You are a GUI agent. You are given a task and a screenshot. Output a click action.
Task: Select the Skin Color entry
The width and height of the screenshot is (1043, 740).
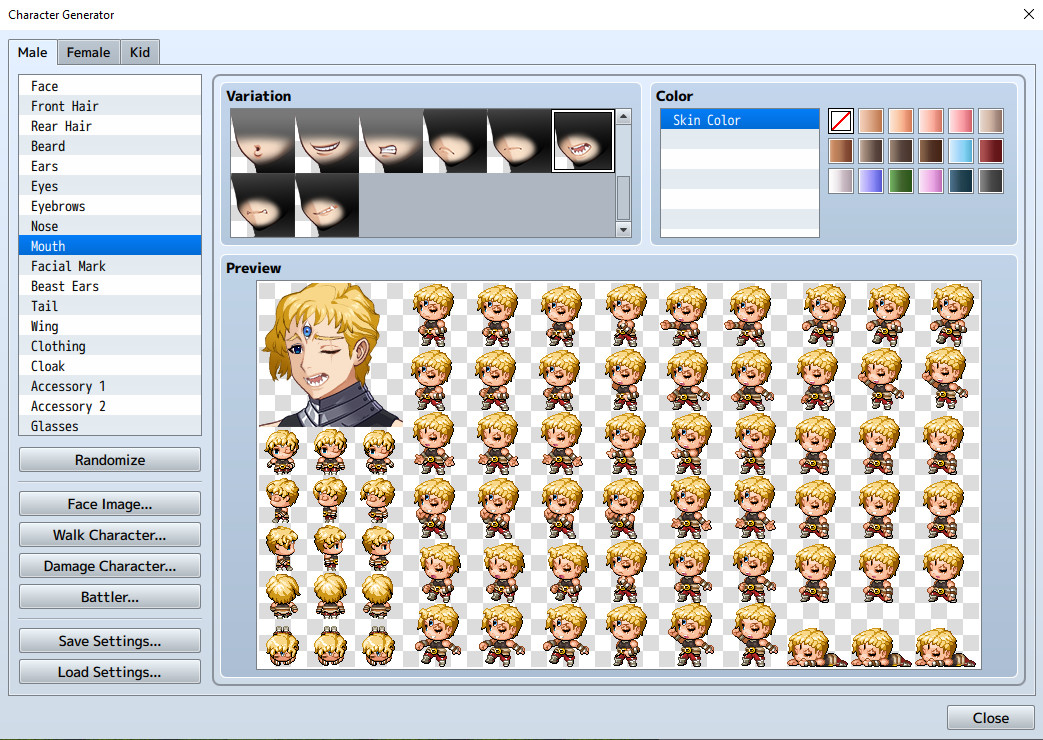pyautogui.click(x=739, y=119)
